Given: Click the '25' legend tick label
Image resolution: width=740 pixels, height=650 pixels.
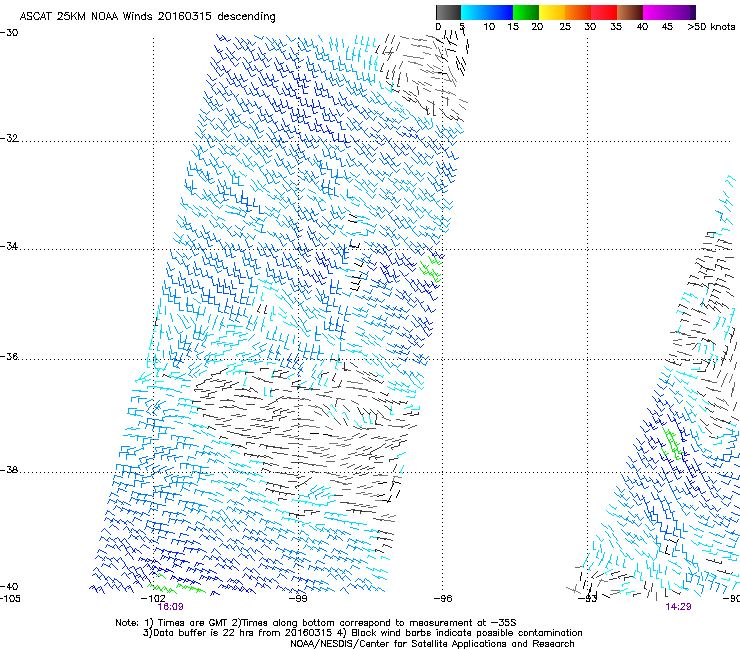Looking at the screenshot, I should [565, 26].
